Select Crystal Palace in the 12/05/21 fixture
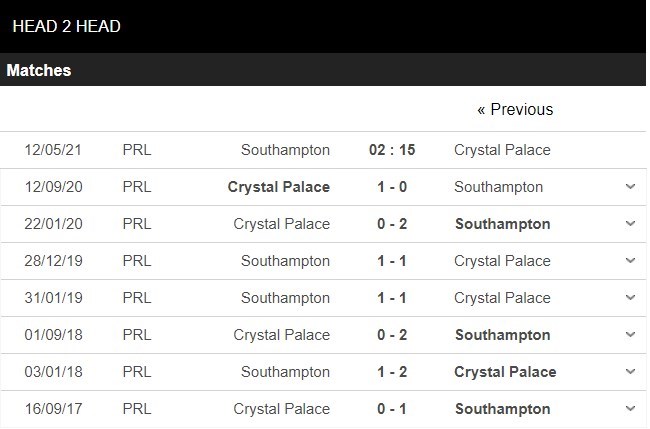The width and height of the screenshot is (650, 429). [502, 150]
